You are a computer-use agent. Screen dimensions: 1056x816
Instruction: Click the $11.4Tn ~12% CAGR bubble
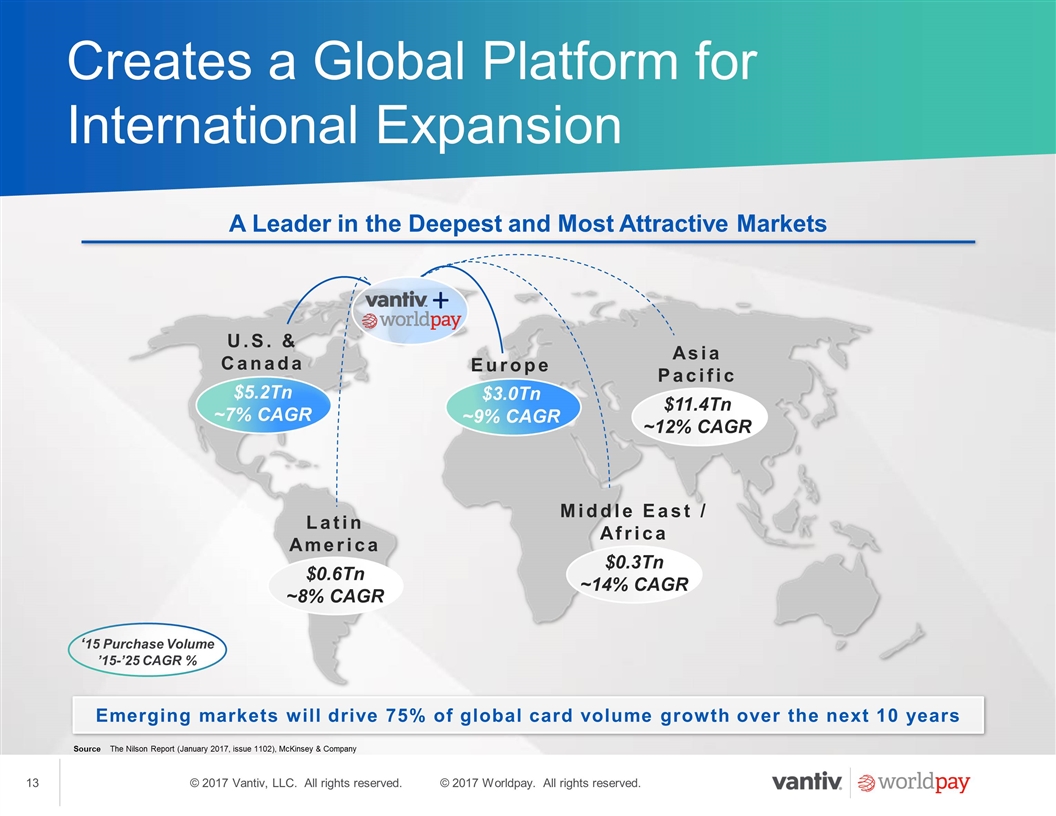[x=698, y=415]
